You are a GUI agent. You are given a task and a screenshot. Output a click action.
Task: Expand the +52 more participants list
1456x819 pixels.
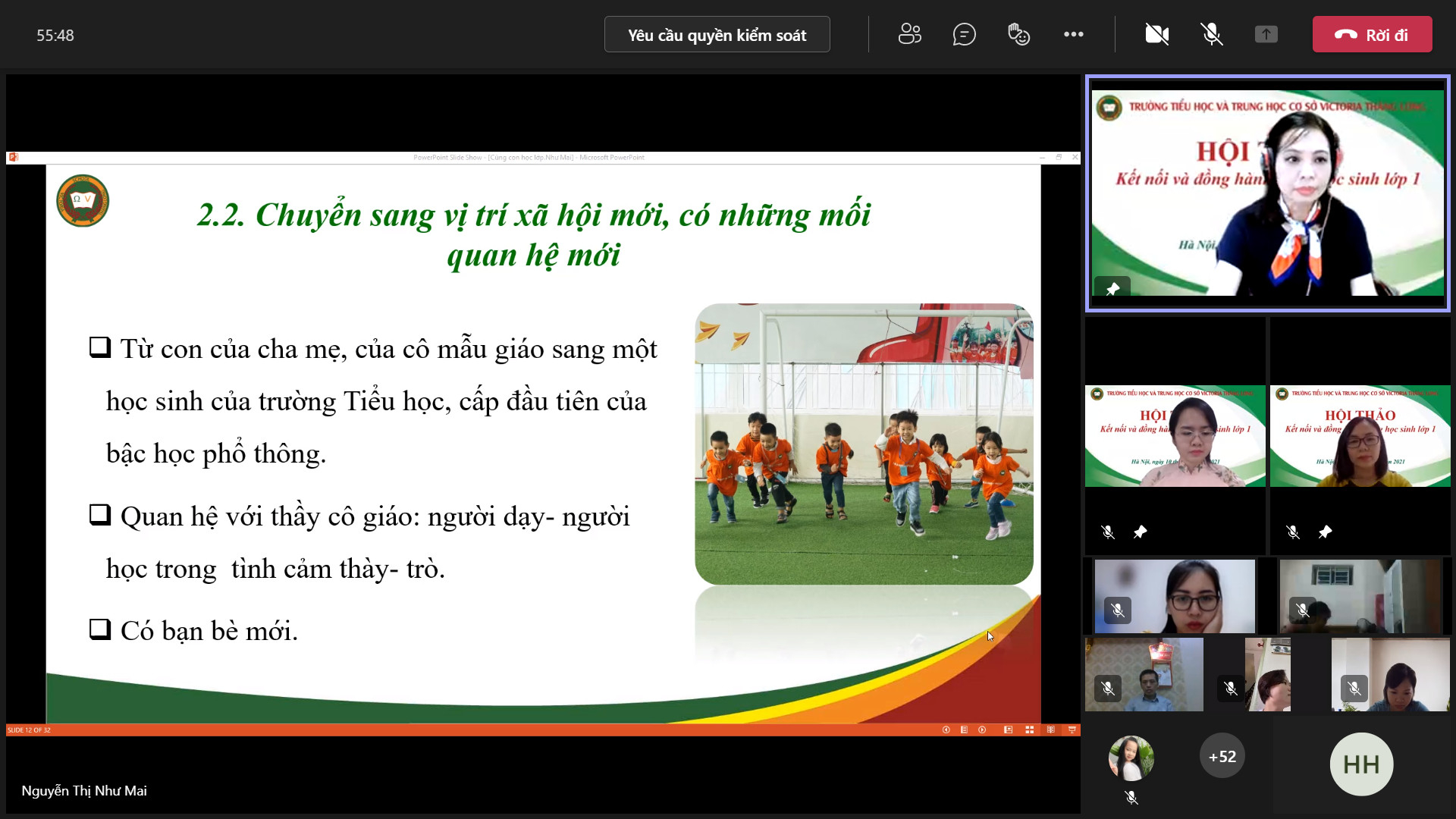[x=1222, y=756]
